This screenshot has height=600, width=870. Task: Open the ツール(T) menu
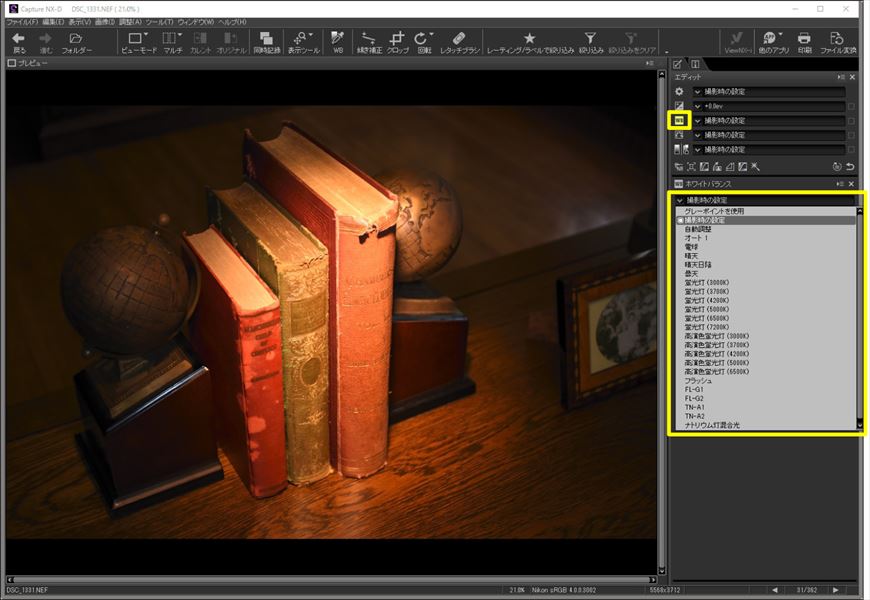(x=160, y=22)
